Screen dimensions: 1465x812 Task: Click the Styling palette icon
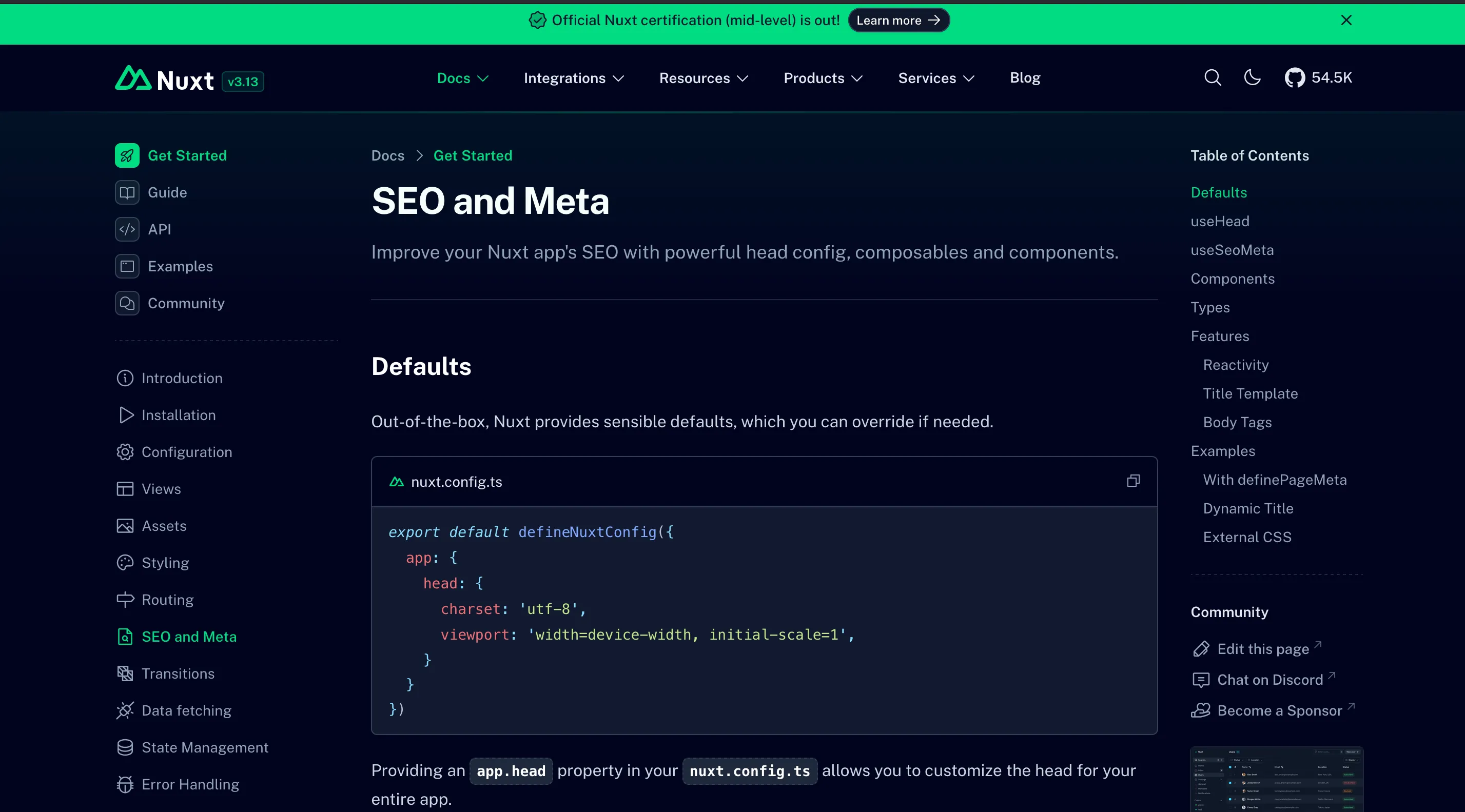(x=125, y=563)
